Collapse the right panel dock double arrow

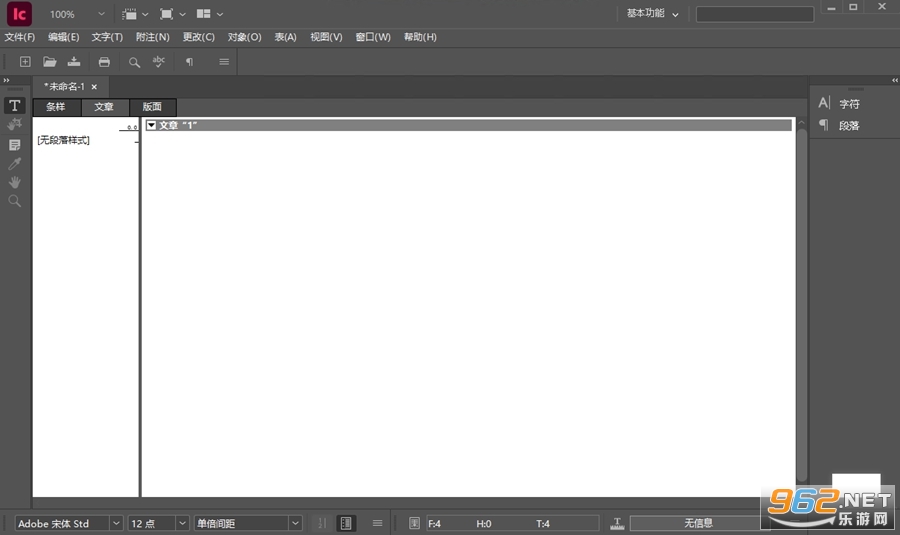(x=894, y=80)
